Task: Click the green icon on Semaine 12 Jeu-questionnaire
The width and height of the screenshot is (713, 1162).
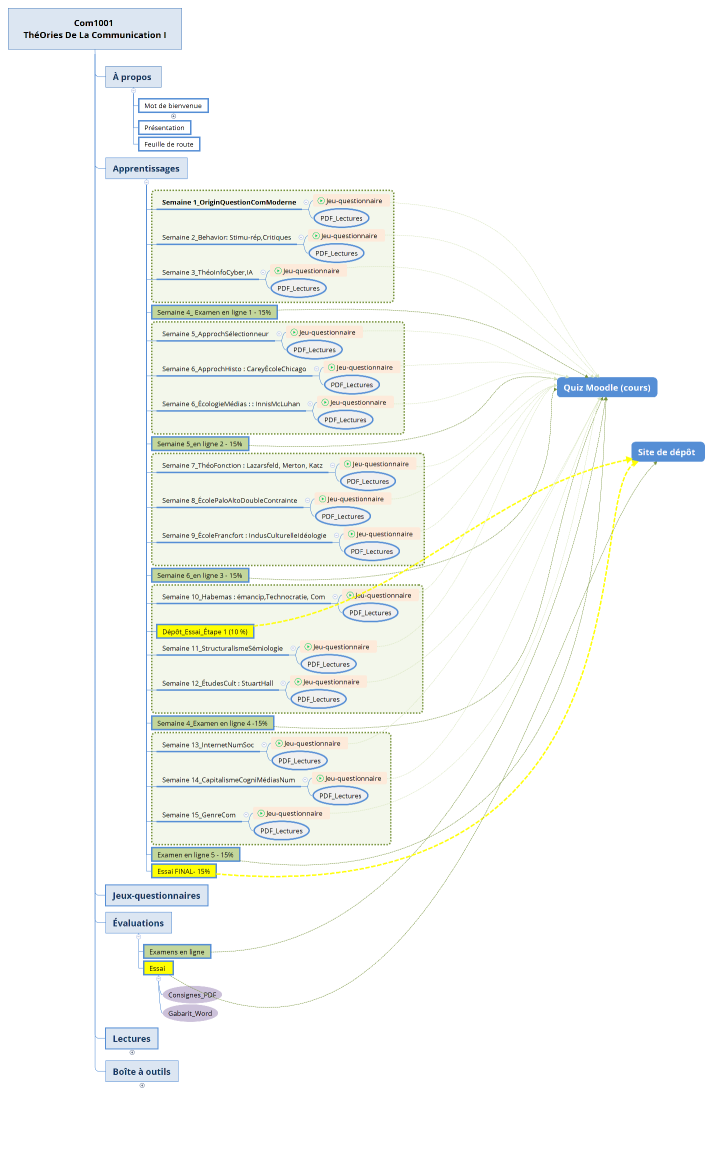Action: (x=299, y=682)
